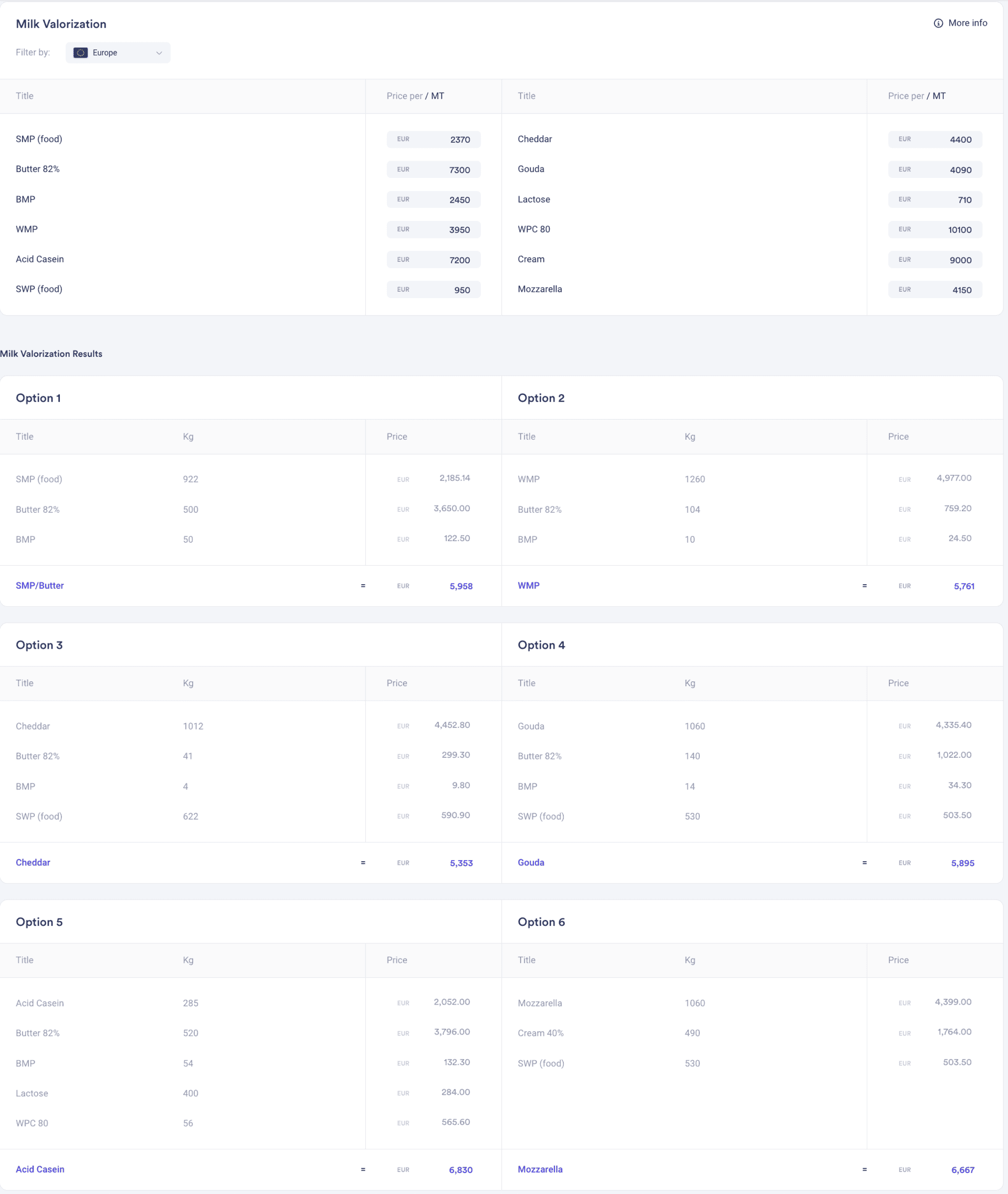Image resolution: width=1008 pixels, height=1194 pixels.
Task: Click WMP kg value 1260 in Option 2
Action: coord(695,479)
